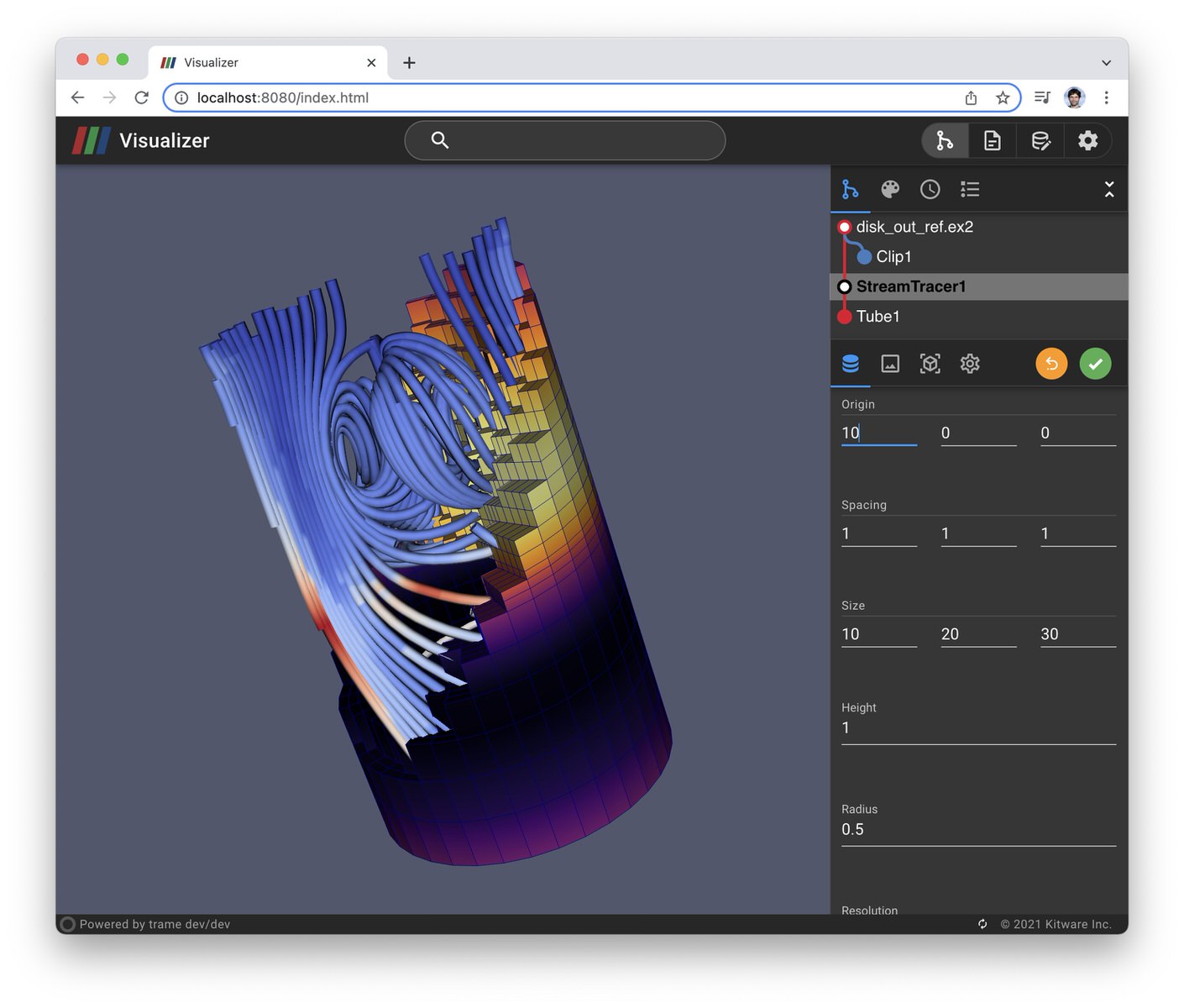
Task: Click the second Spacing input field
Action: pos(979,533)
